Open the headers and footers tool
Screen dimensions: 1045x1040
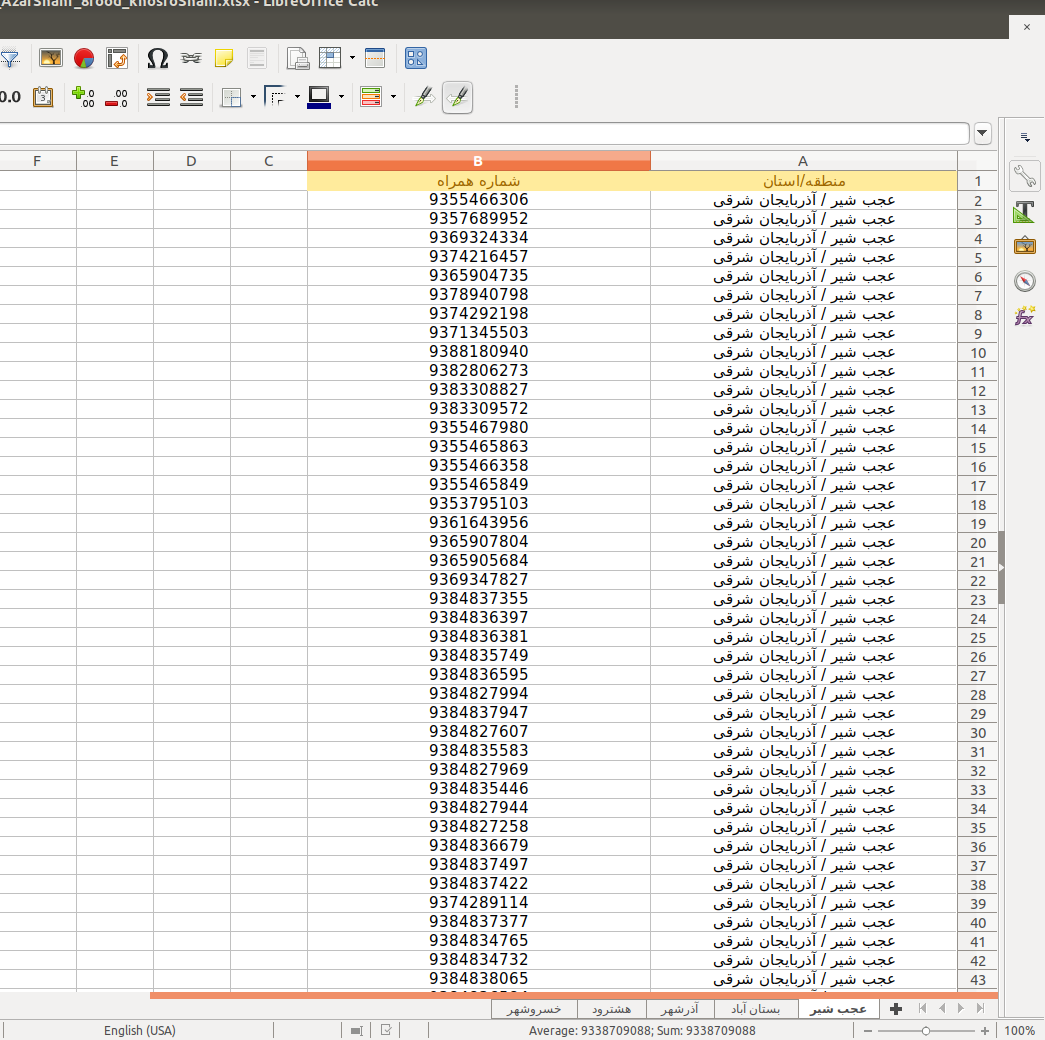pos(257,58)
